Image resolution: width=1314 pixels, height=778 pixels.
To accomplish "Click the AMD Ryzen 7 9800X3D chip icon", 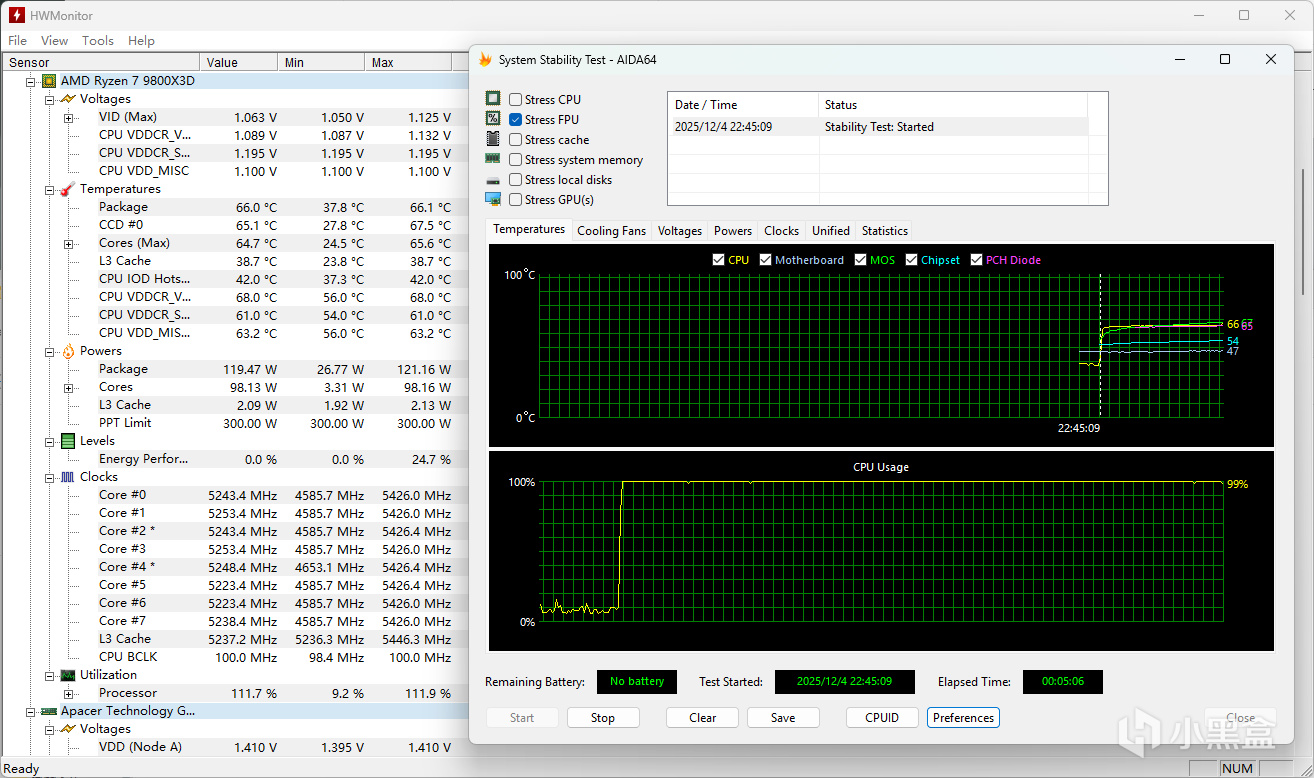I will pyautogui.click(x=49, y=81).
